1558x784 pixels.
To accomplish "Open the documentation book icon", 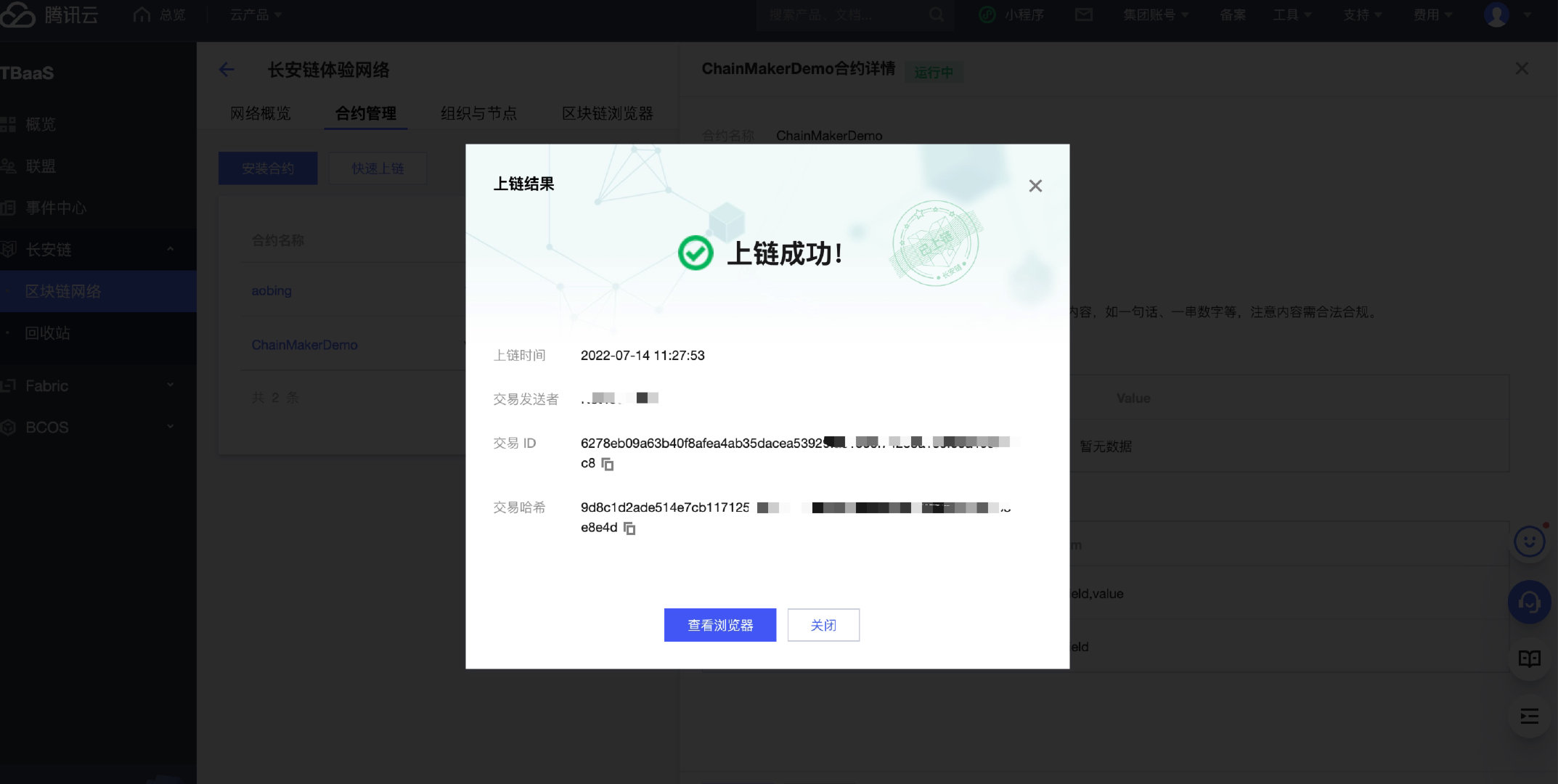I will (1529, 658).
